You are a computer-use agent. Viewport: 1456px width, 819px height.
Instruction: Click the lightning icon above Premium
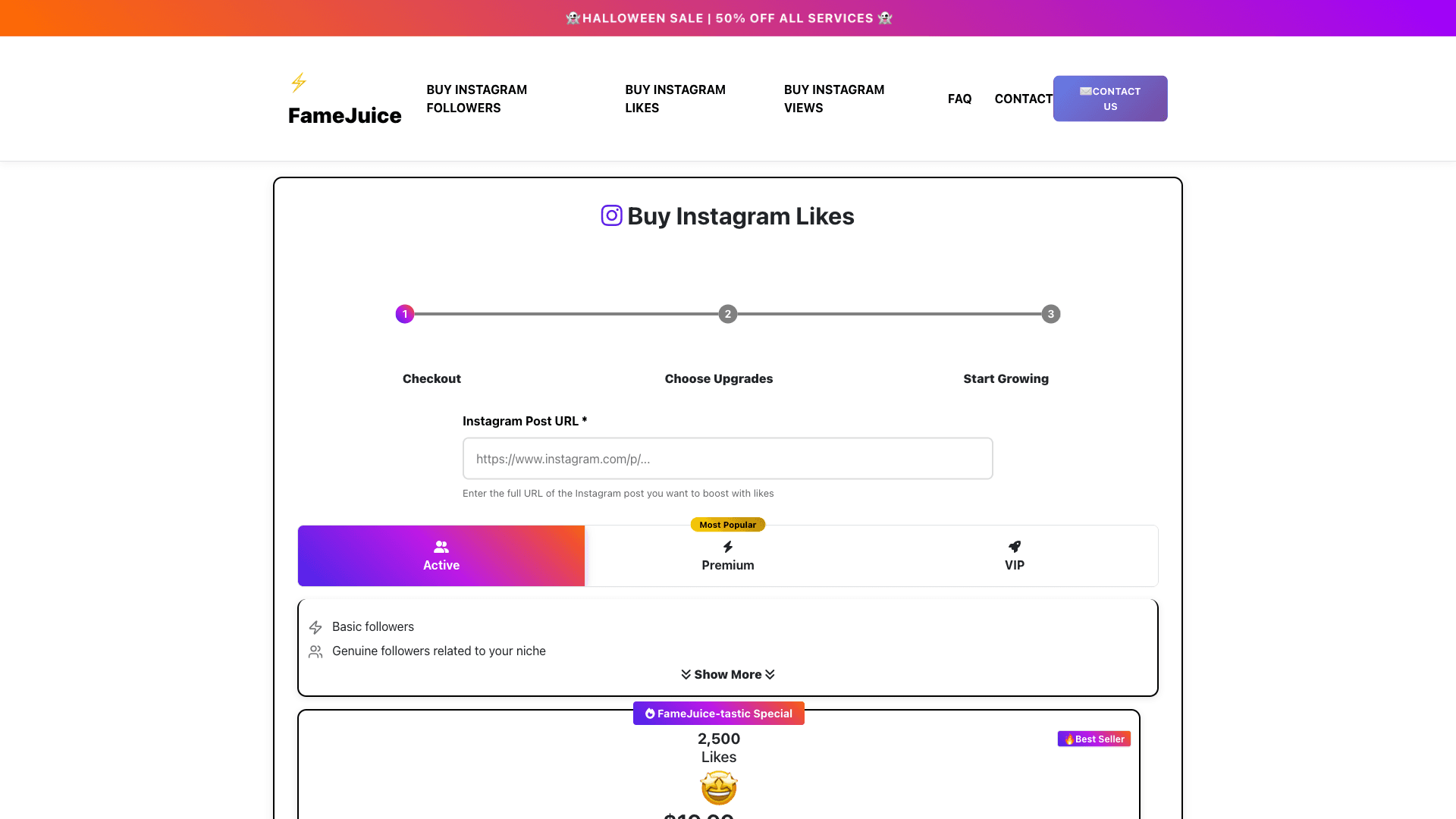tap(727, 546)
